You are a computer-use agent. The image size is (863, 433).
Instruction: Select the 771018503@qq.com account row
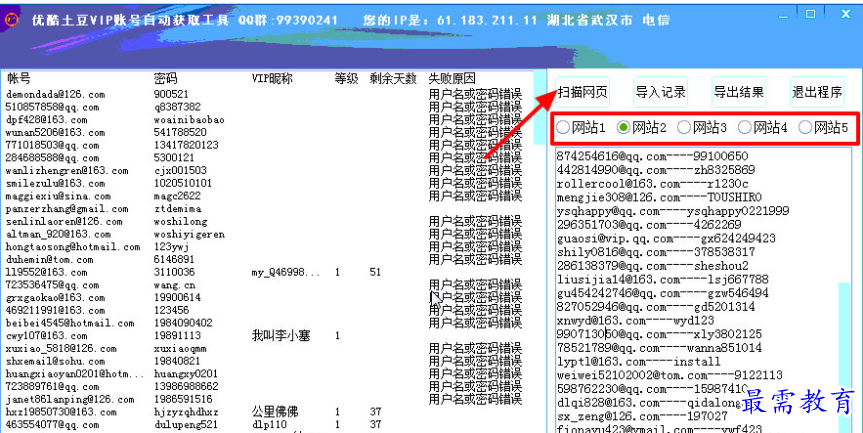tap(264, 145)
